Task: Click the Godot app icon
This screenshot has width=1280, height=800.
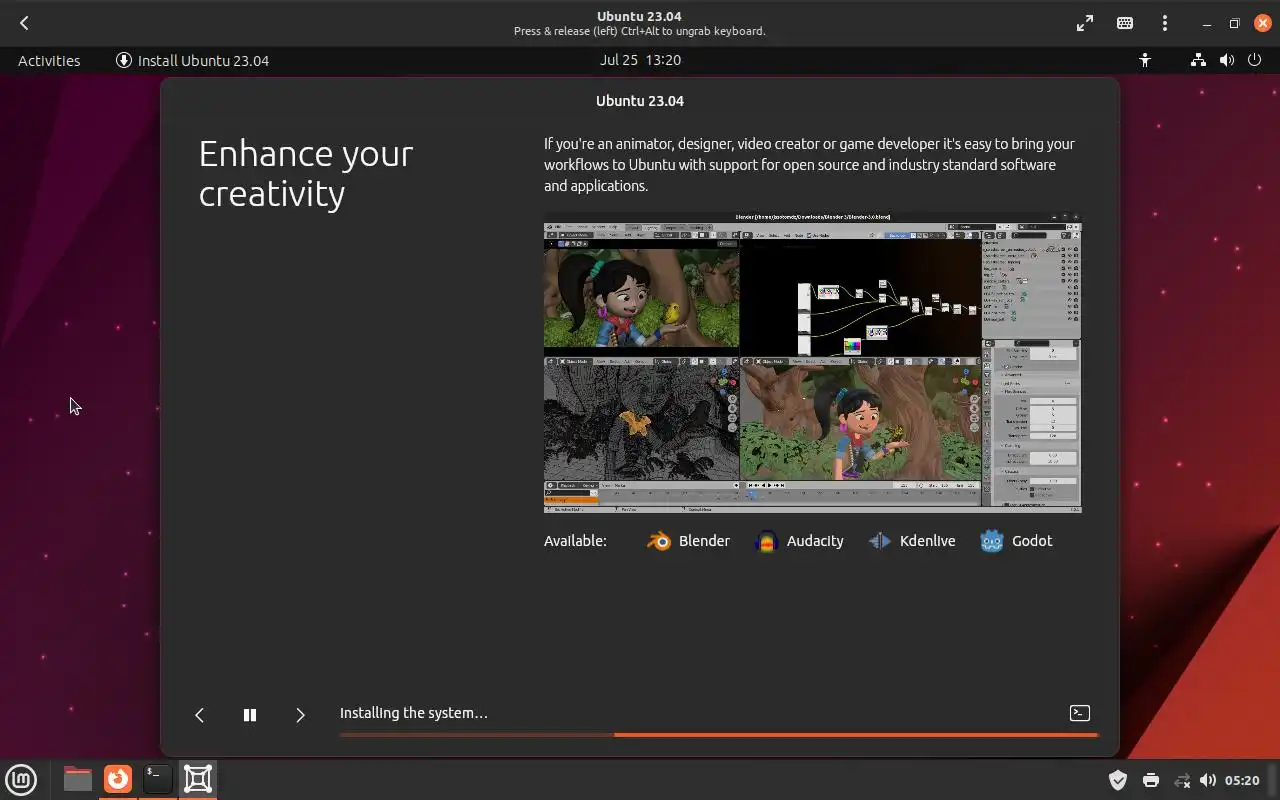Action: (991, 541)
